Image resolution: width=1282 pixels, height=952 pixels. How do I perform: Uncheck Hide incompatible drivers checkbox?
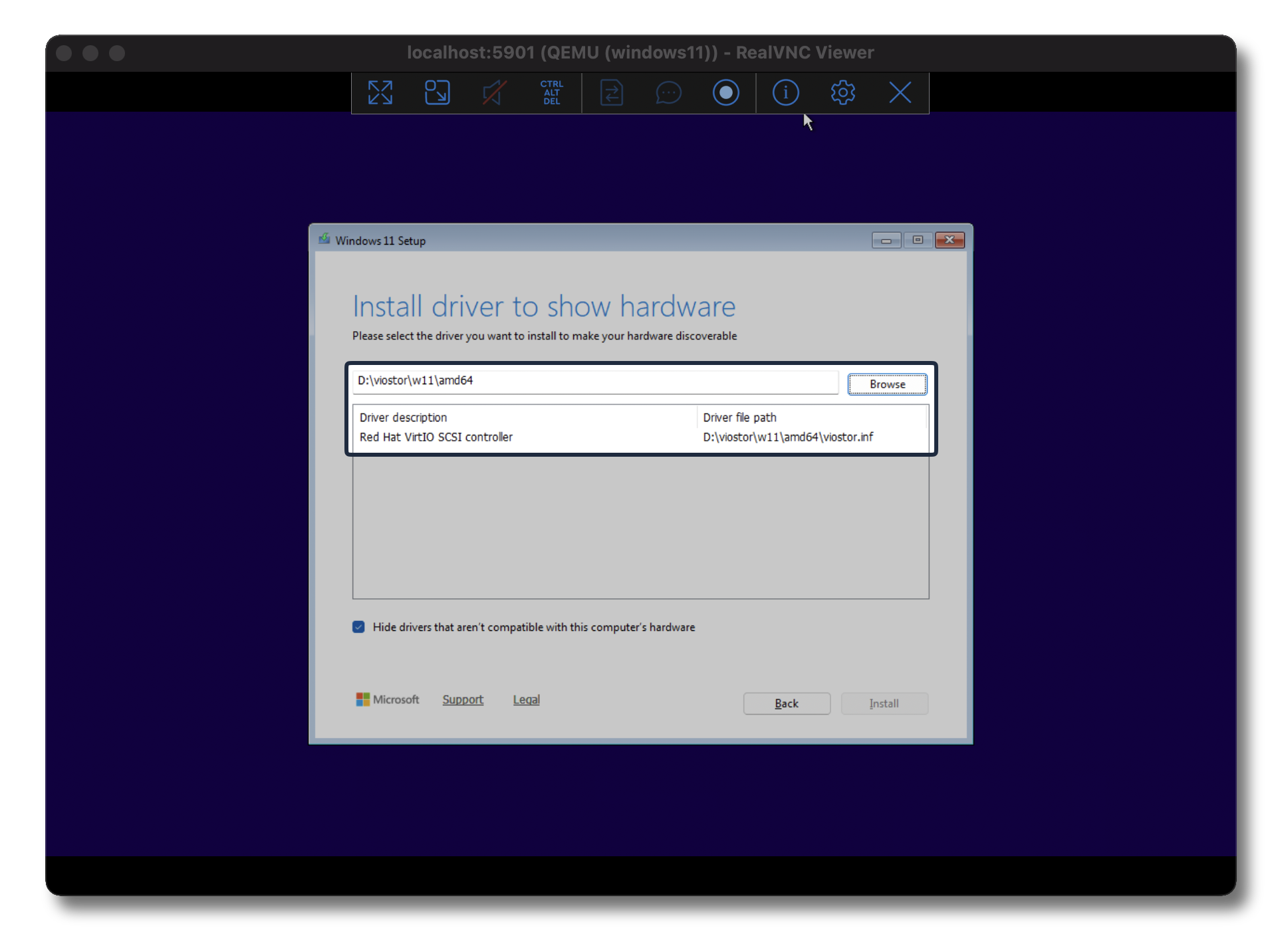tap(358, 627)
